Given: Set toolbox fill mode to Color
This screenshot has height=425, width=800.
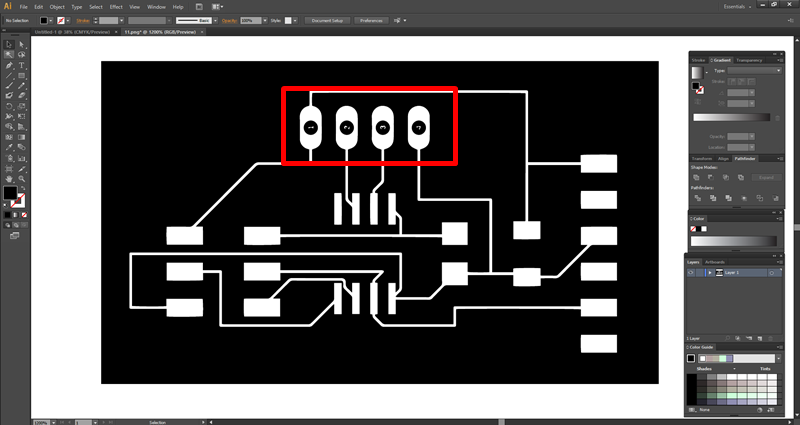Looking at the screenshot, I should click(7, 215).
